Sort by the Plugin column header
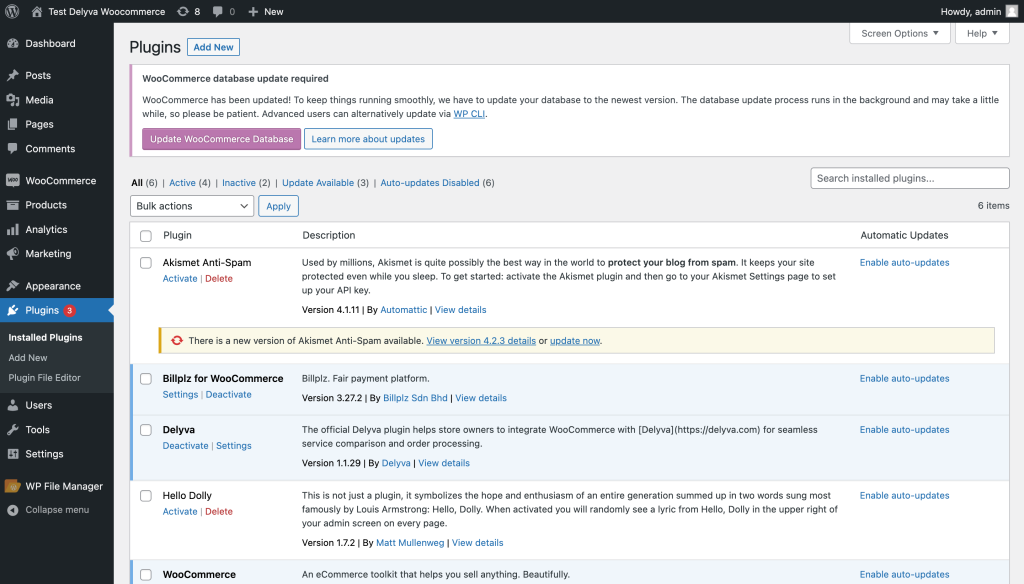Viewport: 1024px width, 584px height. tap(178, 235)
